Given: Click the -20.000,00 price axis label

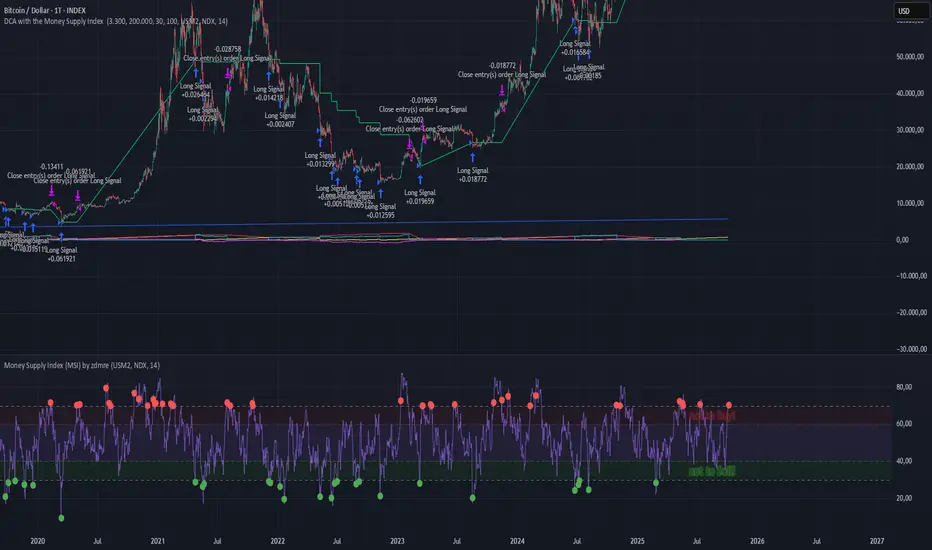Looking at the screenshot, I should [911, 313].
